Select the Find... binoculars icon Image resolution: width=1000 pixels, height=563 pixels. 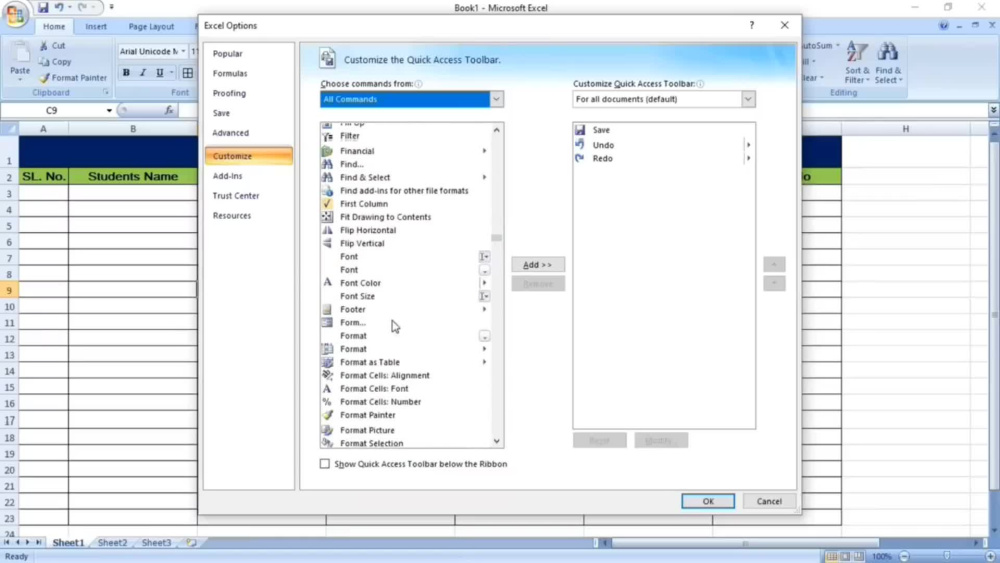click(x=327, y=165)
